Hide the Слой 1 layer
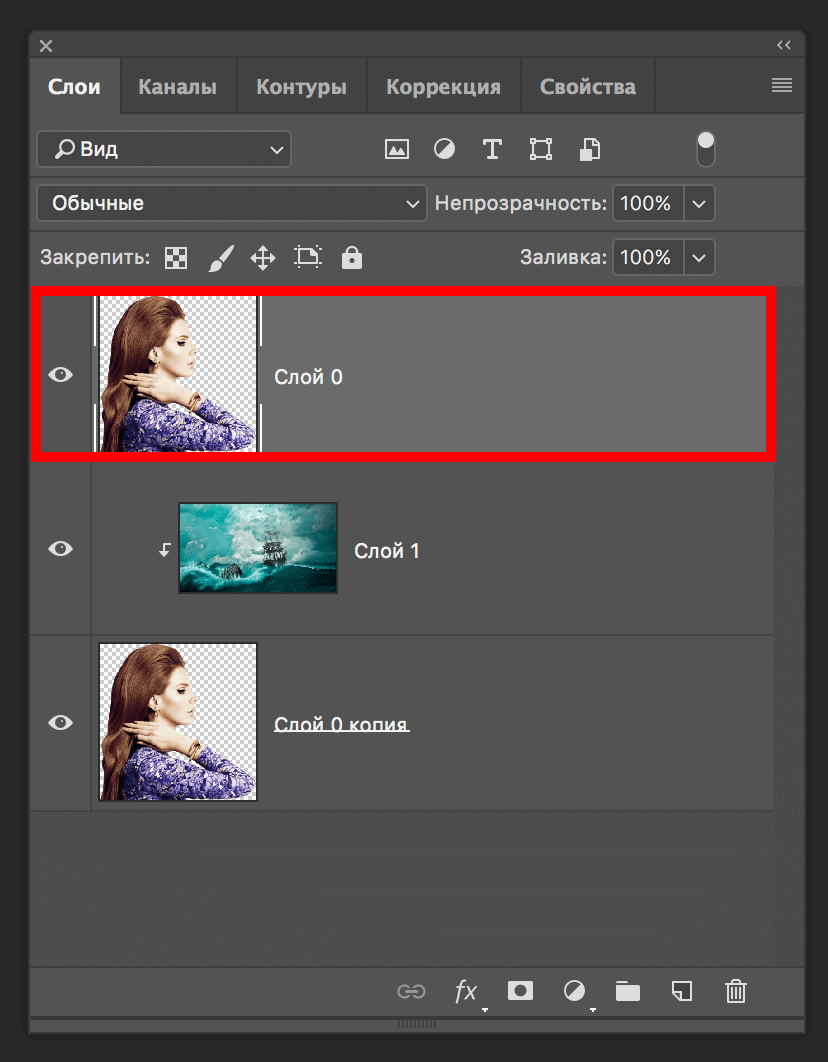The width and height of the screenshot is (828, 1062). coord(61,549)
